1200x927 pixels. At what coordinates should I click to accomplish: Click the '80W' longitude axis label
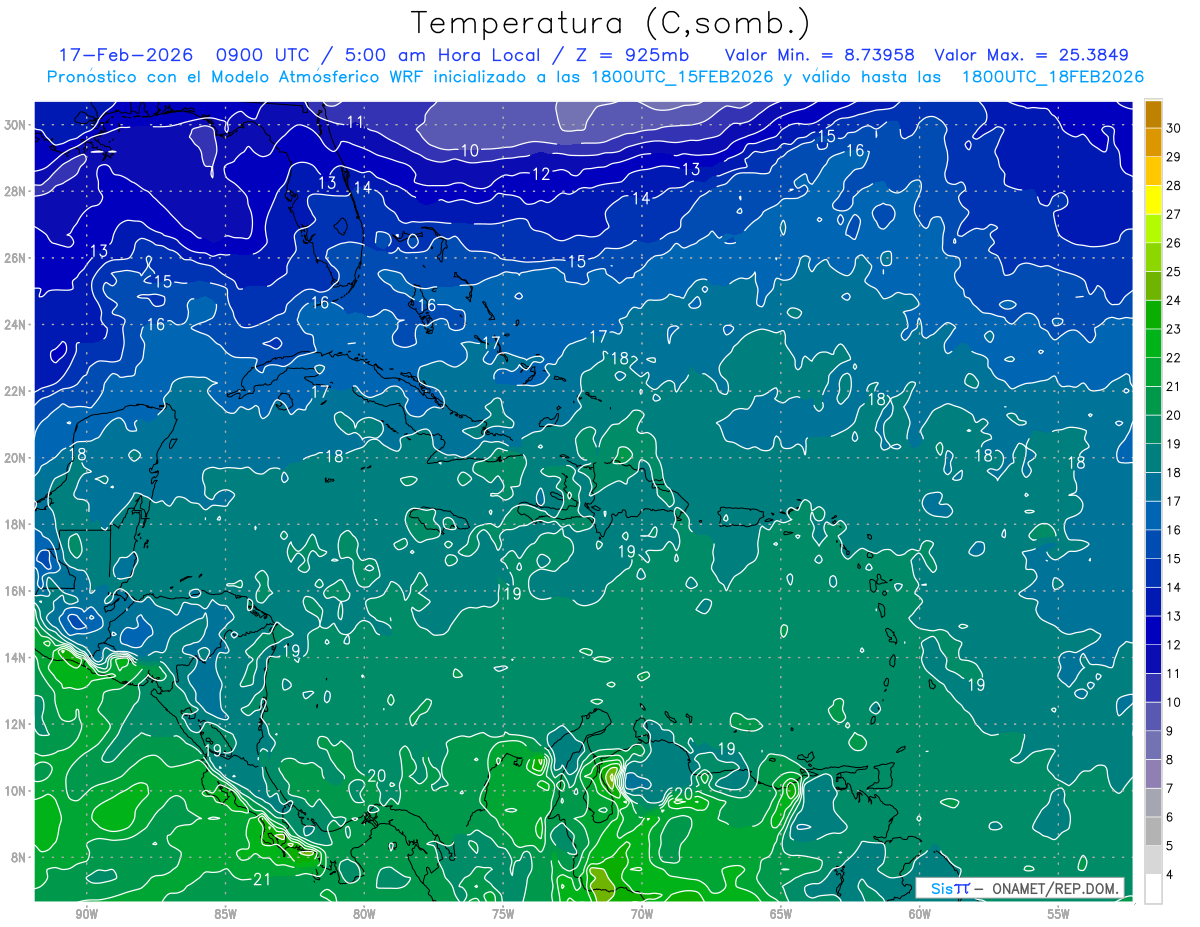coord(364,914)
